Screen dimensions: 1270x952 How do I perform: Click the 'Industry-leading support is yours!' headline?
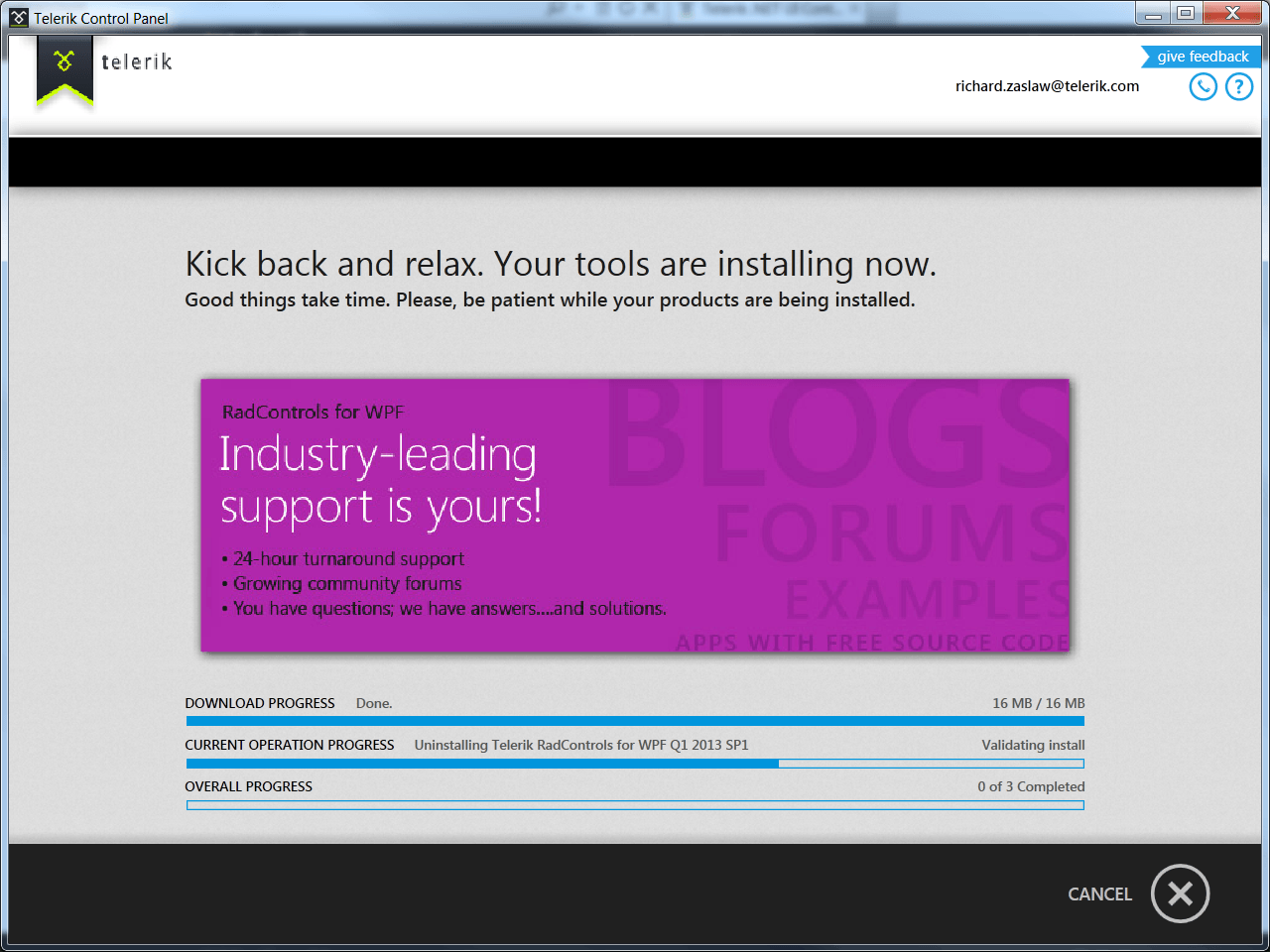[380, 480]
